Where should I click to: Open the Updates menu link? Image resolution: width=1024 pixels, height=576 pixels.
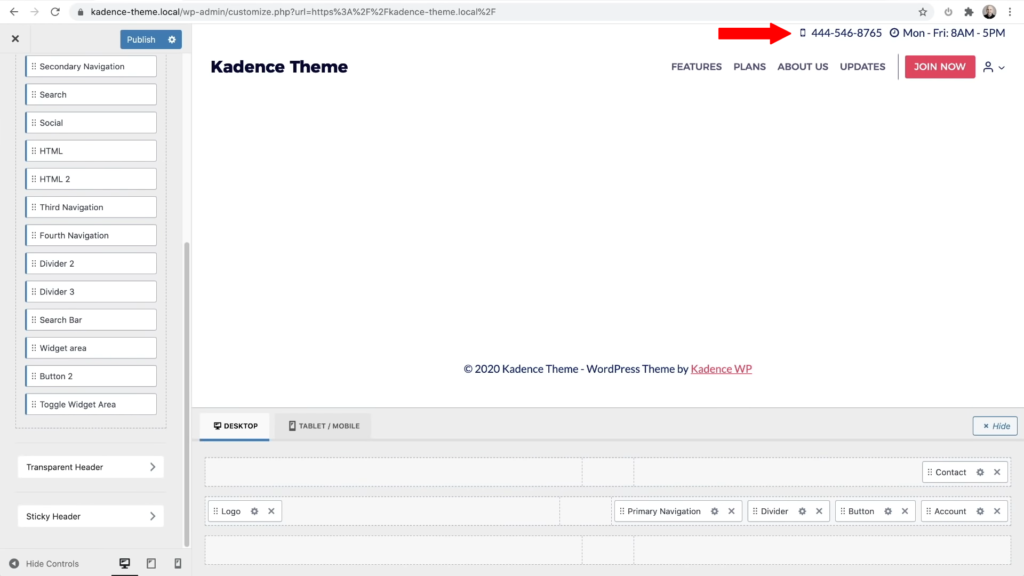point(863,67)
